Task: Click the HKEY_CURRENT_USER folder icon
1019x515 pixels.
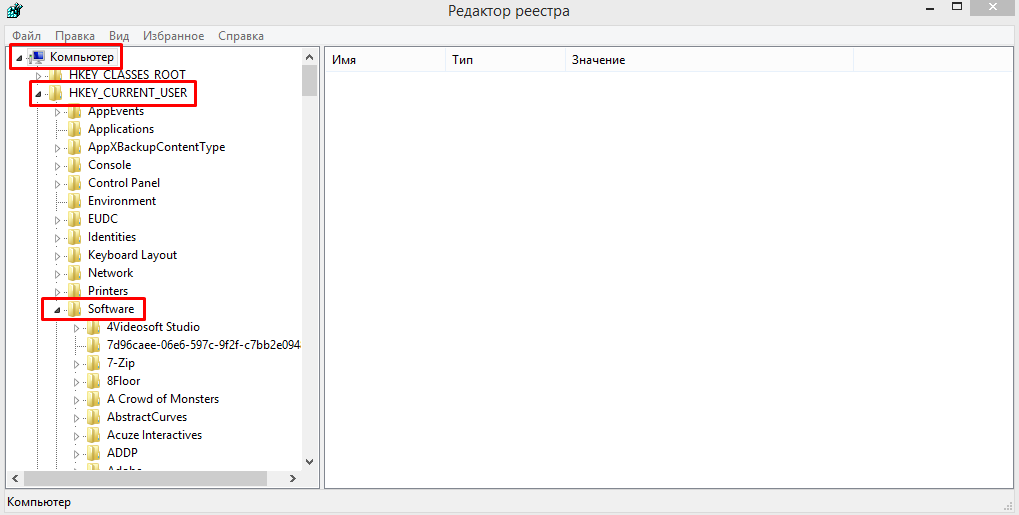Action: pos(57,93)
